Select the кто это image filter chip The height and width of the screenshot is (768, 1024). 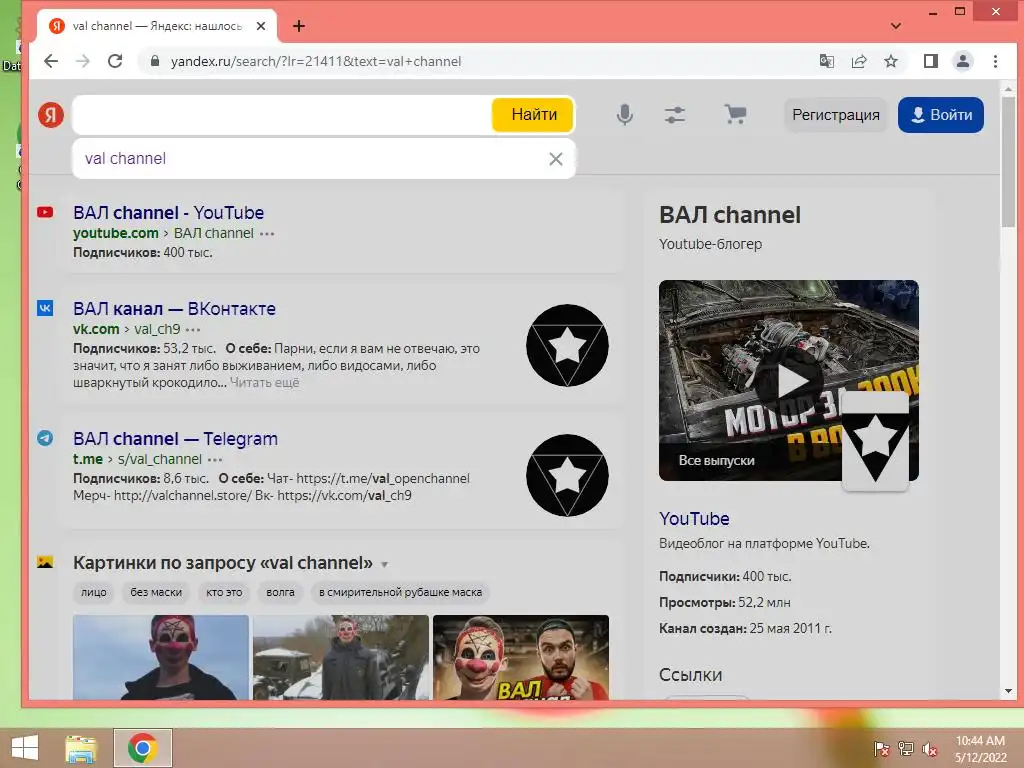224,592
